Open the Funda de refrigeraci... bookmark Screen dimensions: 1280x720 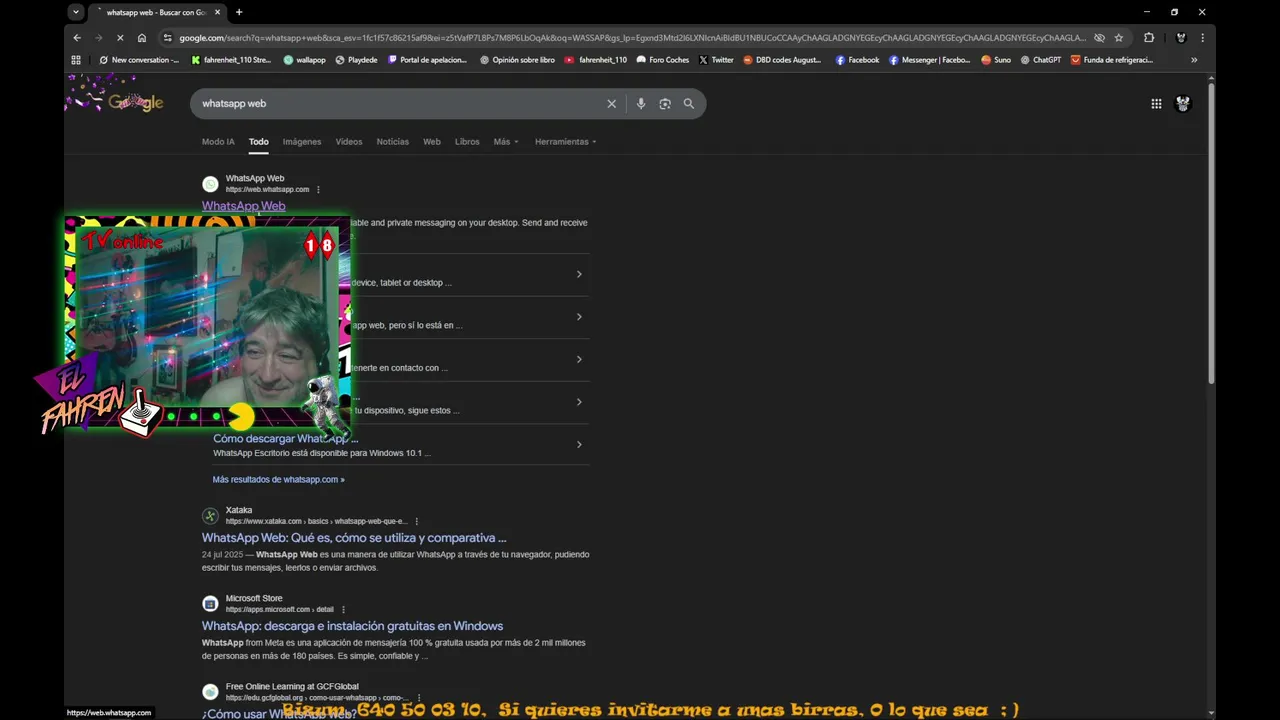coord(1112,60)
